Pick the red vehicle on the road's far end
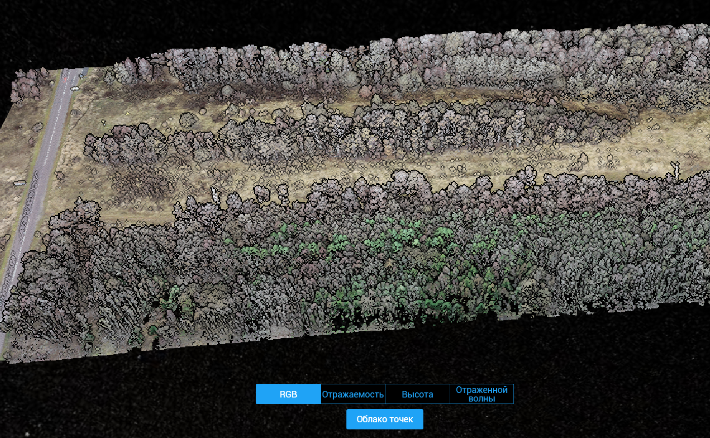 point(64,80)
